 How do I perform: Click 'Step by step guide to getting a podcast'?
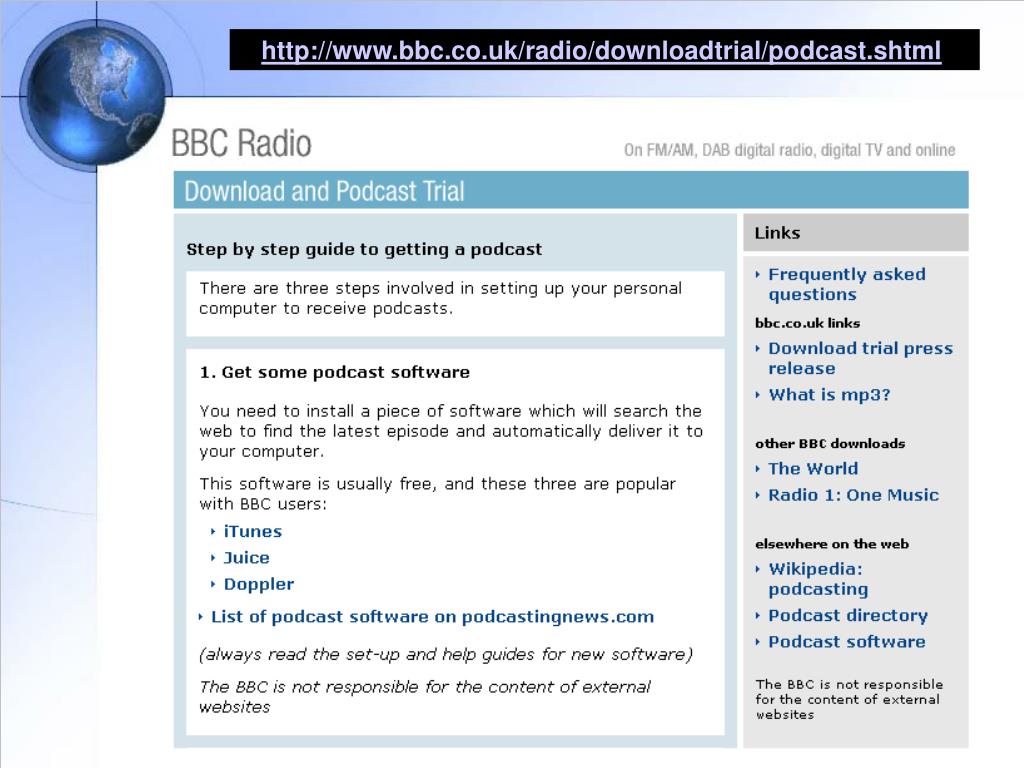[364, 249]
